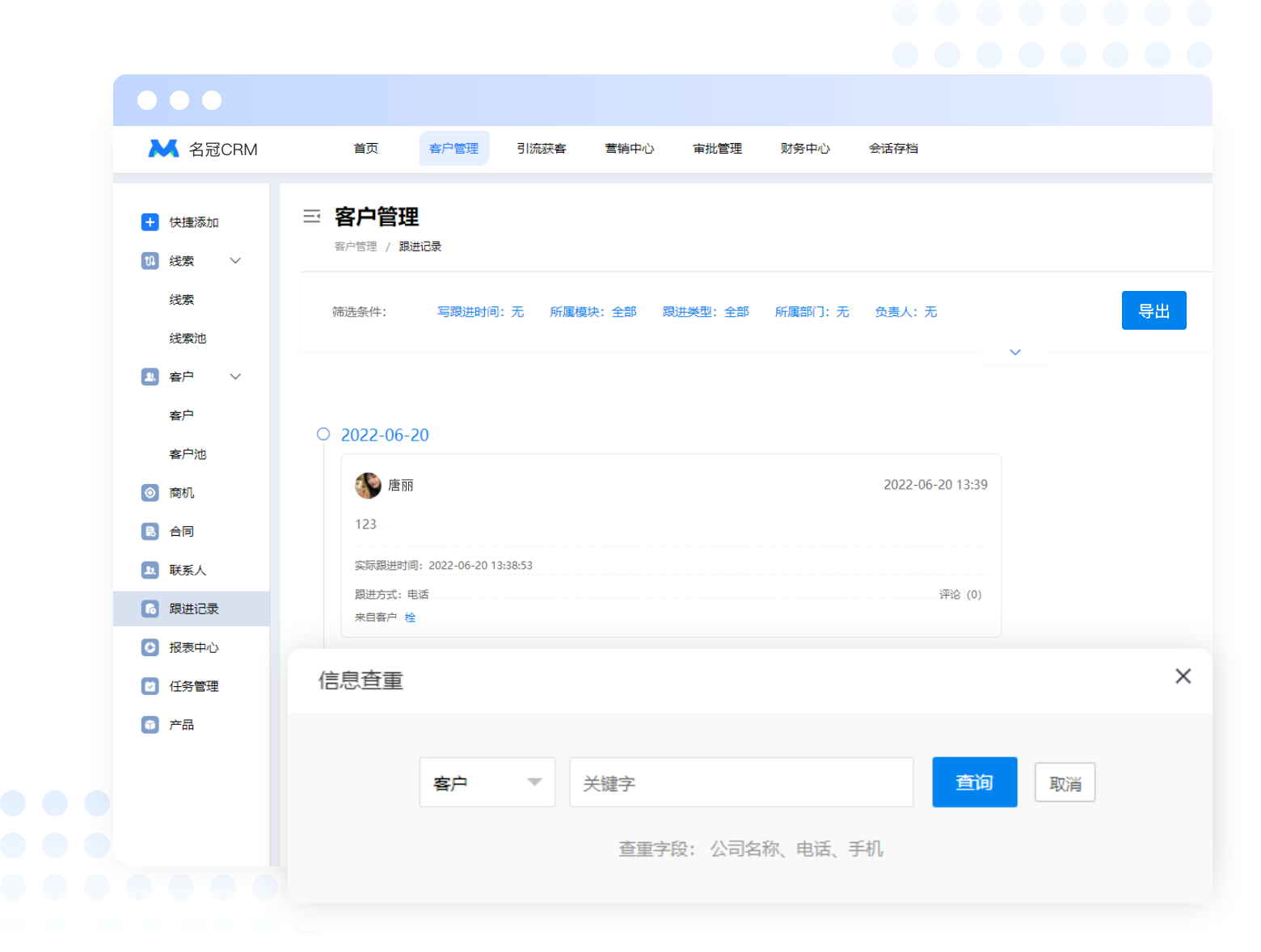Open the task management 任务管理 icon
Viewport: 1261px width, 952px height.
pos(150,686)
